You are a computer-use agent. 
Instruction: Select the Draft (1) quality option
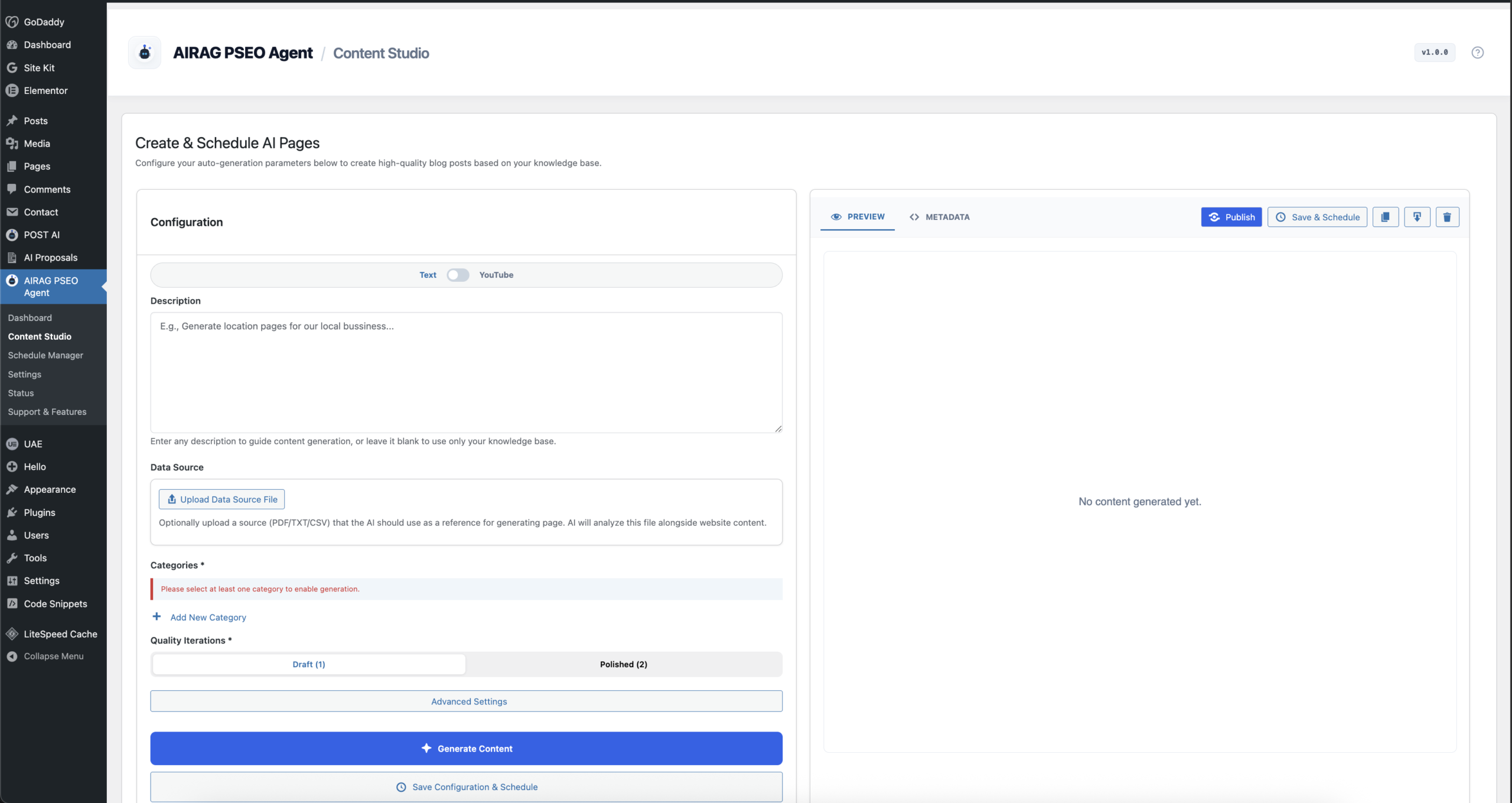(309, 664)
